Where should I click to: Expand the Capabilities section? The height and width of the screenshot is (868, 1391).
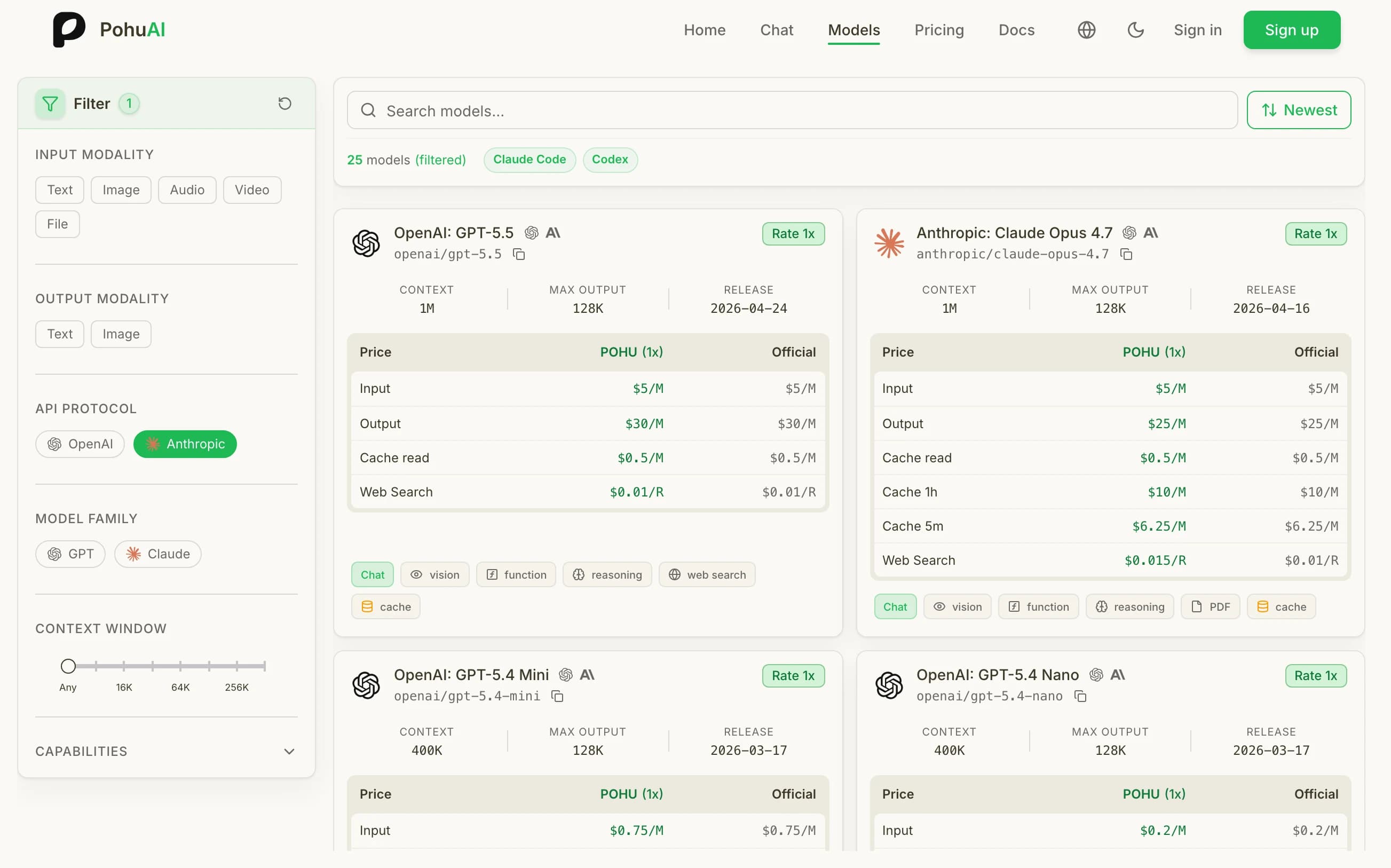[x=167, y=751]
